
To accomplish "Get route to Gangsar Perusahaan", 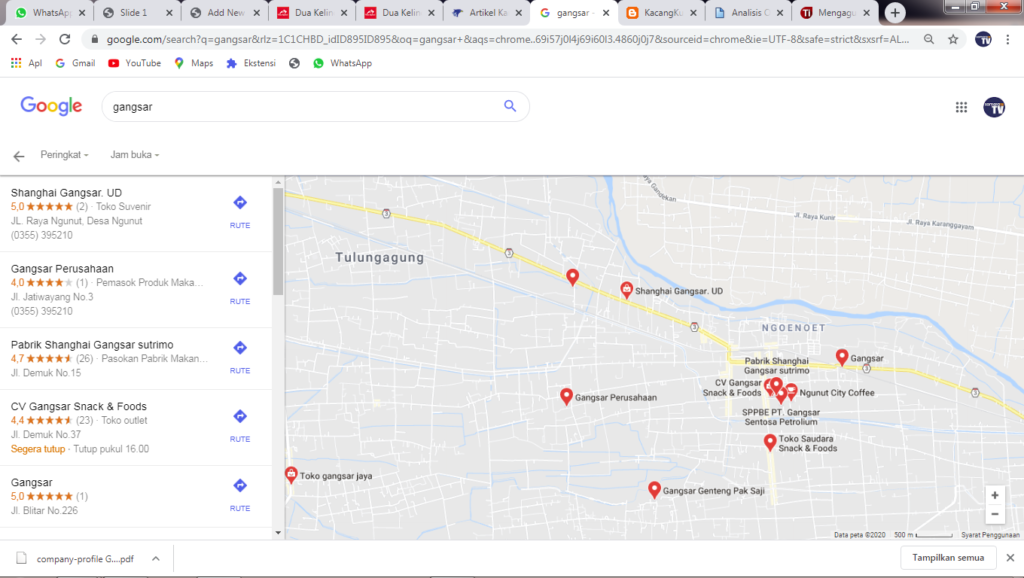I will [x=240, y=287].
